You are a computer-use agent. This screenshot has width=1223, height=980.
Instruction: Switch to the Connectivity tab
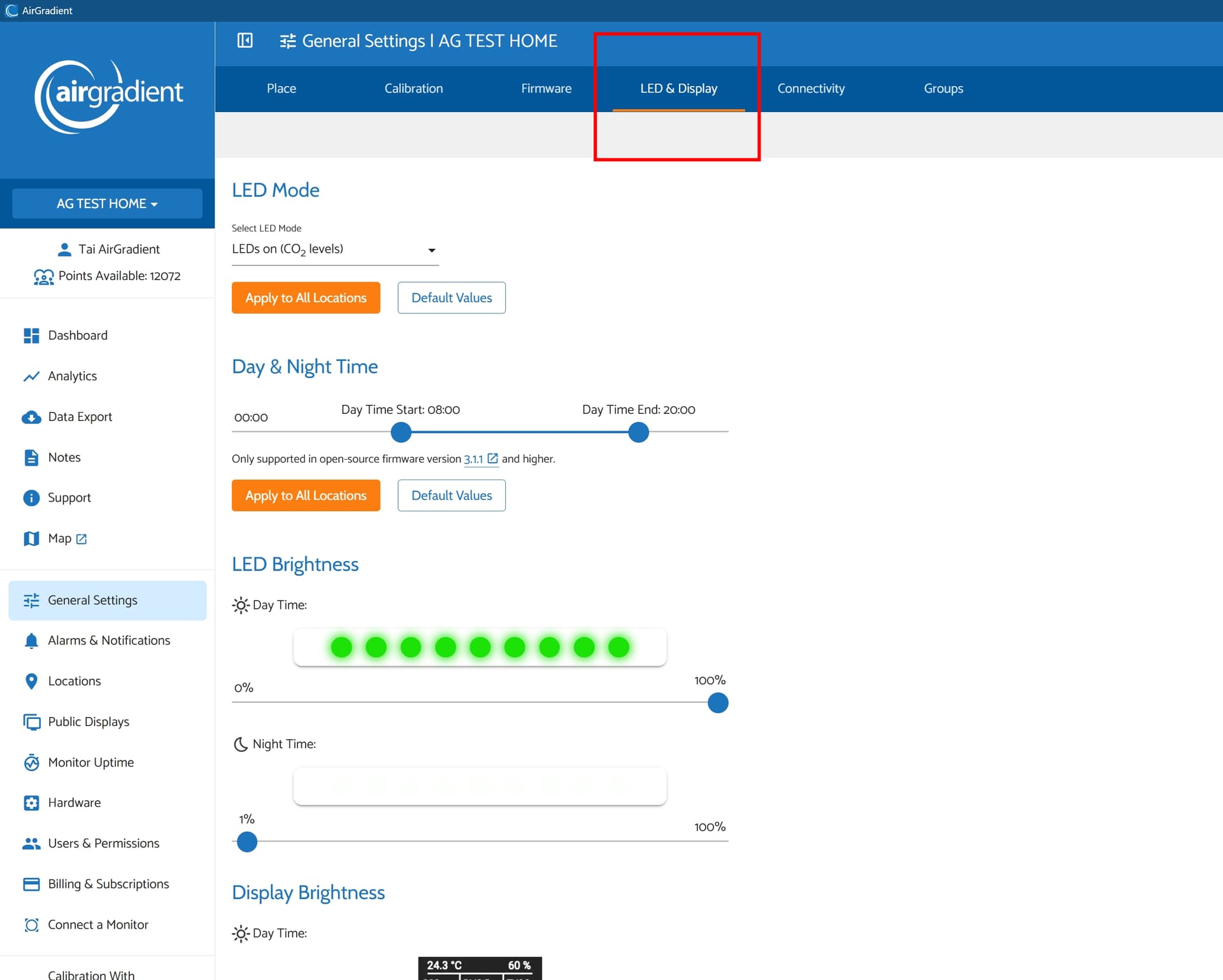click(x=811, y=89)
